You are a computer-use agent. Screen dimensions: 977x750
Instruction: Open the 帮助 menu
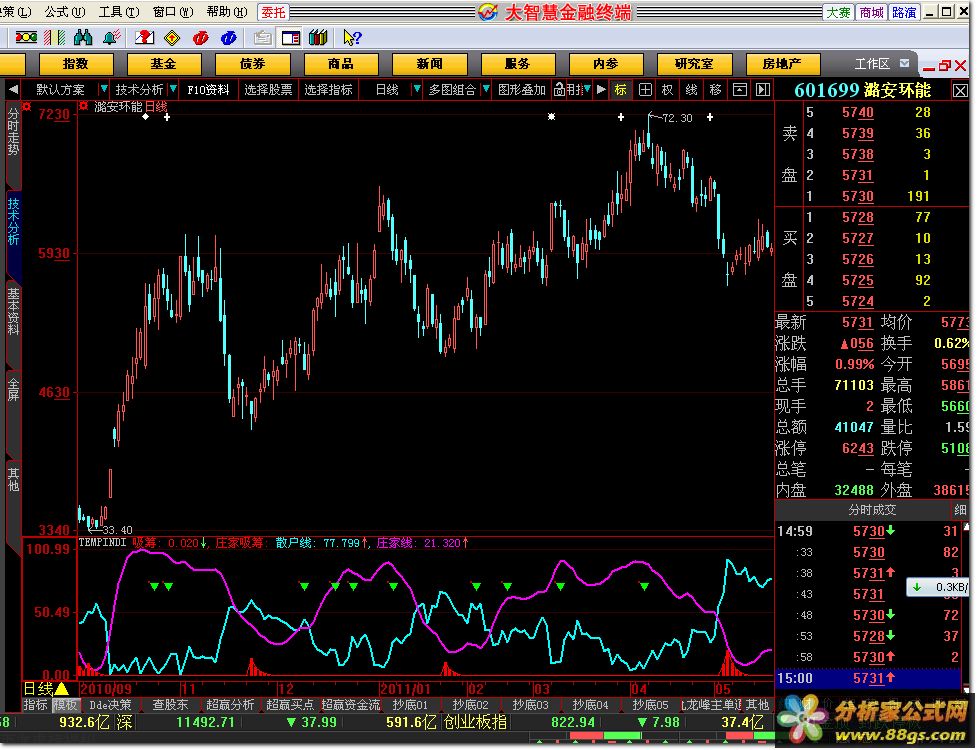point(226,12)
